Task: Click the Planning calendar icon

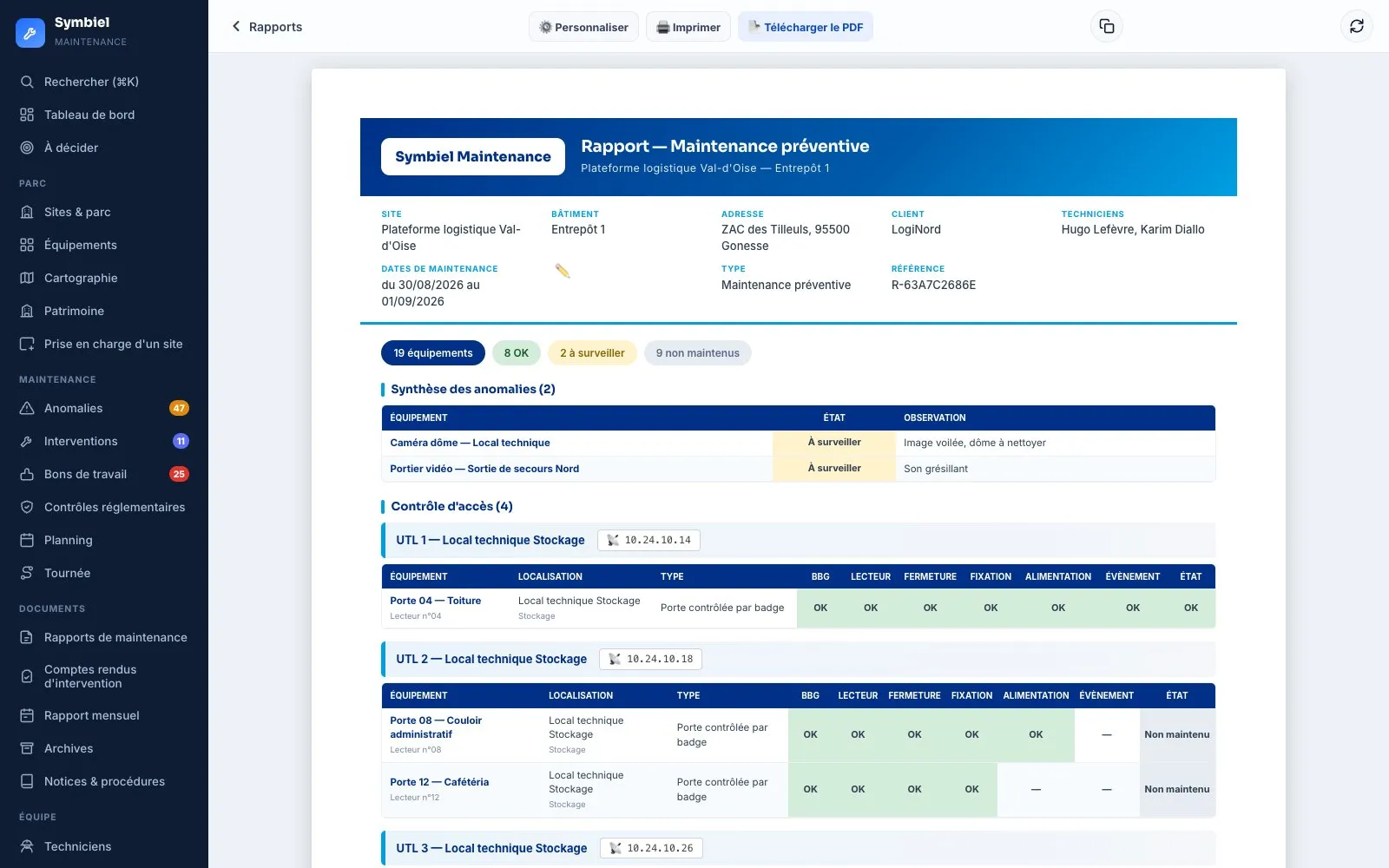Action: coord(27,540)
